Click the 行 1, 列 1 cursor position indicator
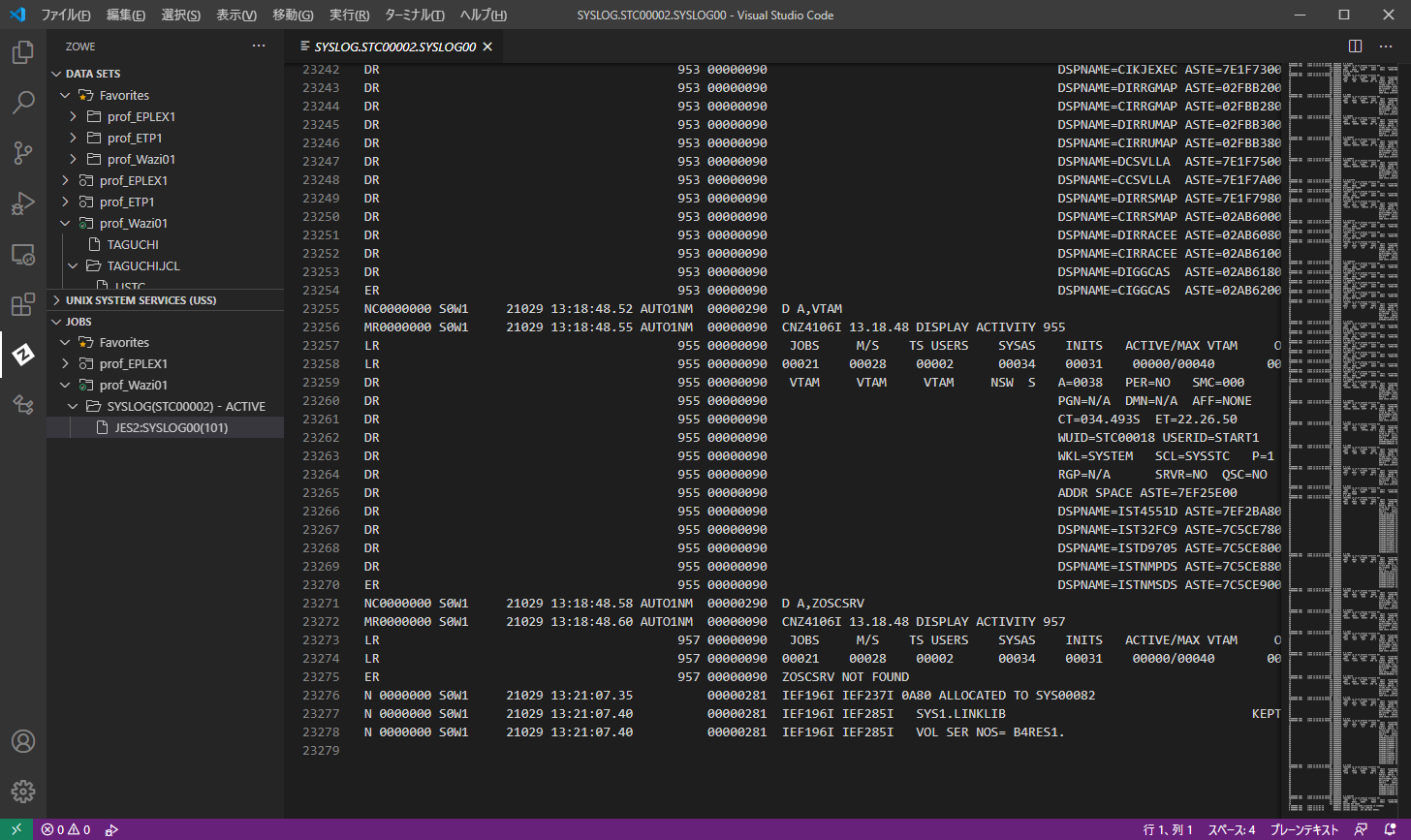The height and width of the screenshot is (840, 1411). 1168,829
